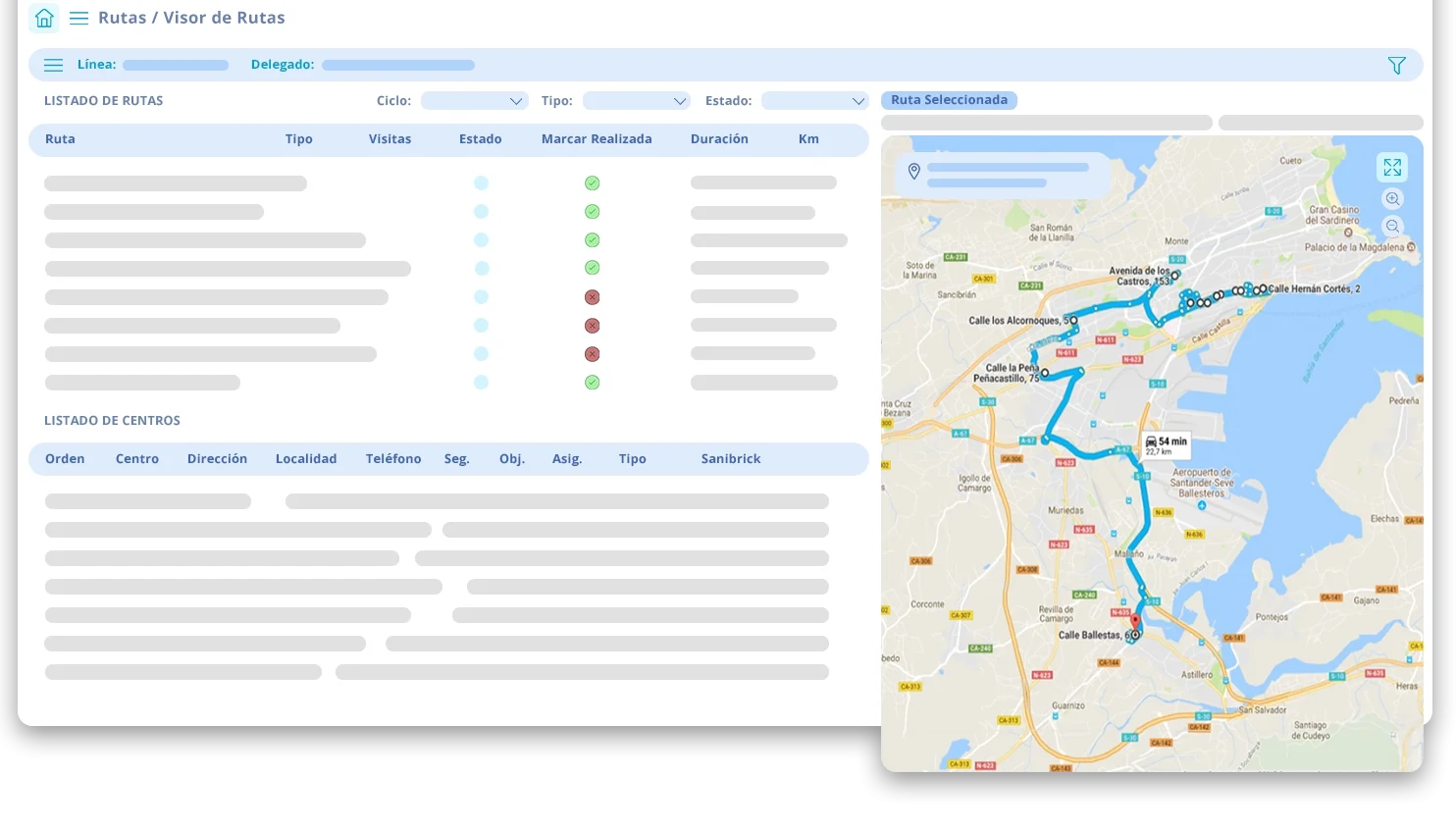
Task: Click the location pin icon on map
Action: point(914,172)
